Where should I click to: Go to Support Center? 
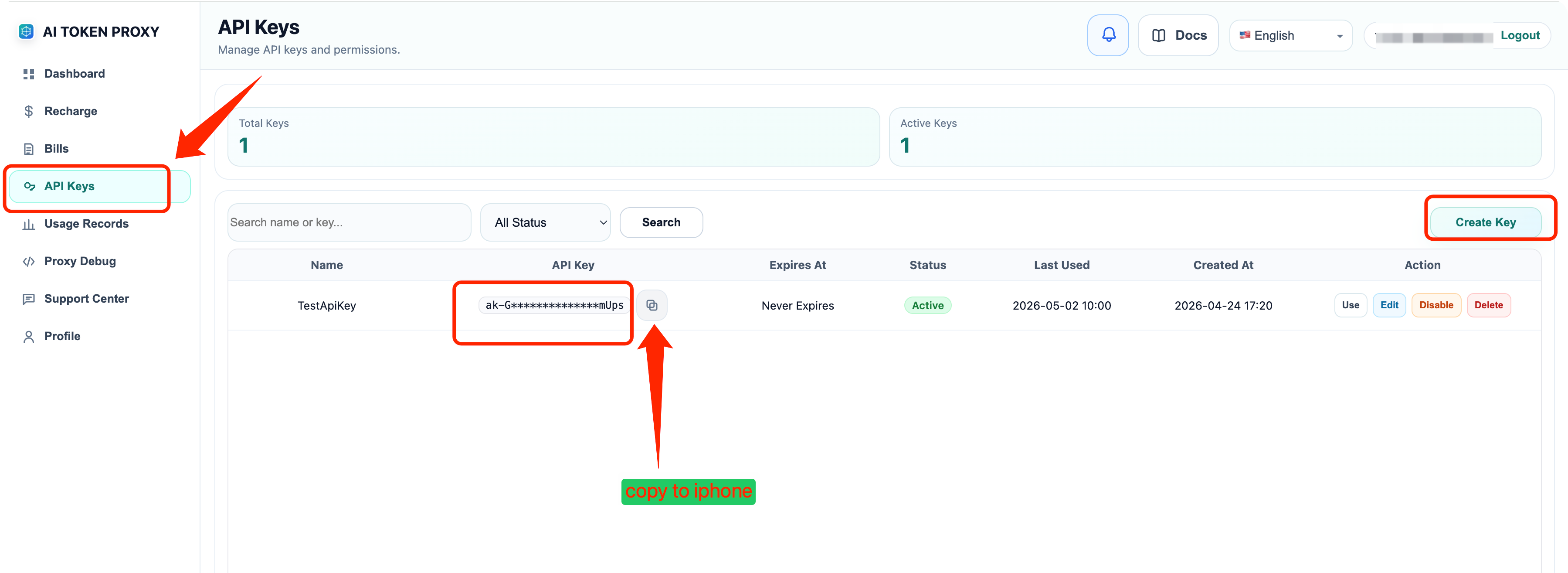pyautogui.click(x=86, y=299)
